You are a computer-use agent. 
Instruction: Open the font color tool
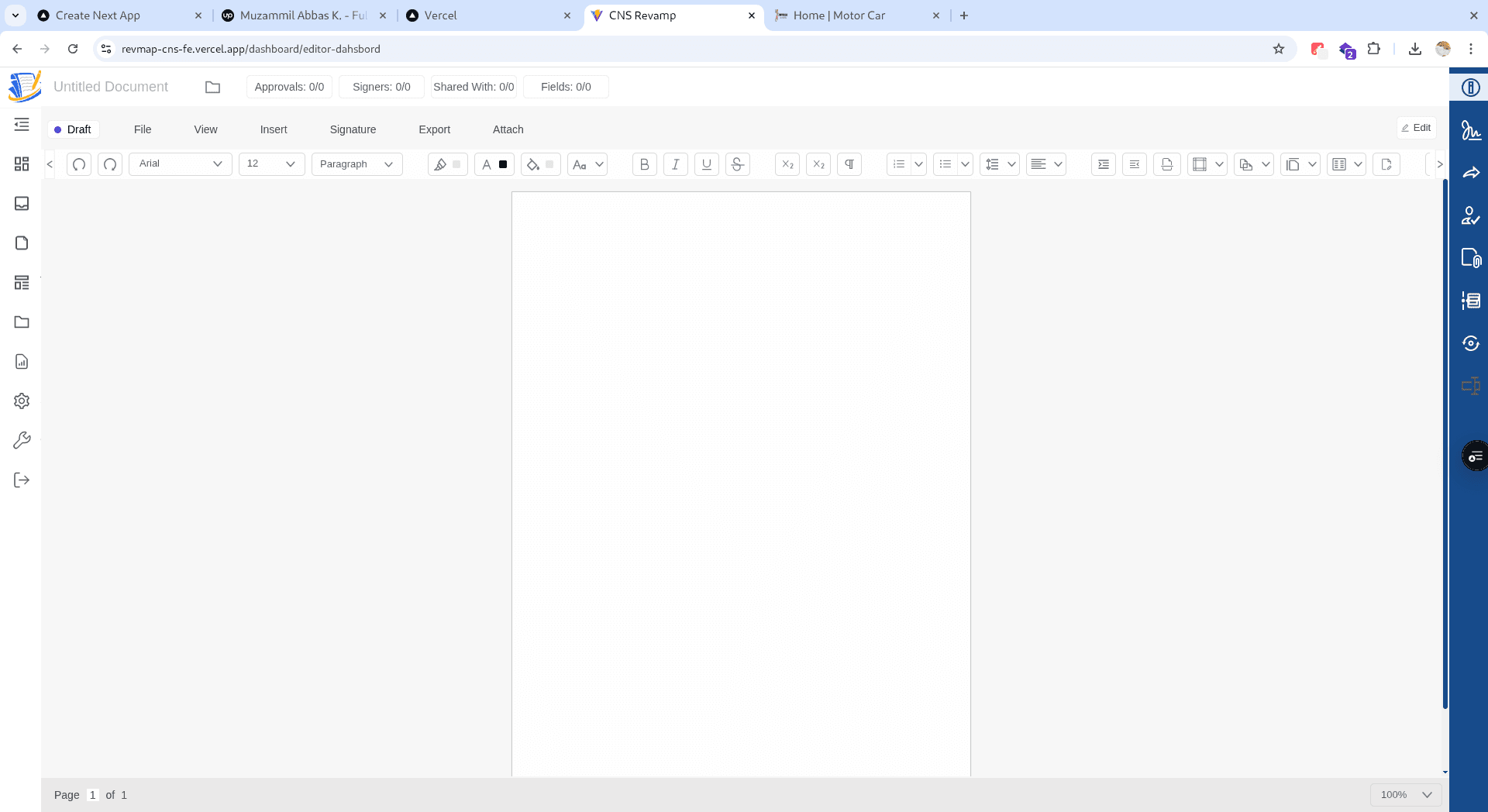click(487, 164)
